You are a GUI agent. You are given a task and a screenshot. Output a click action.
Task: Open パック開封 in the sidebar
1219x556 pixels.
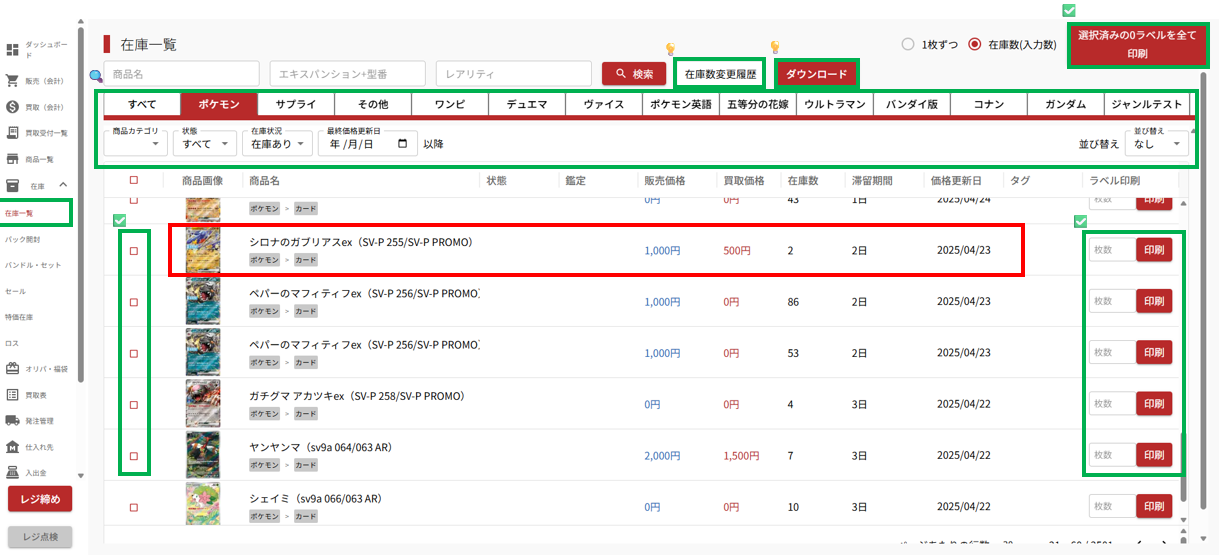tap(20, 239)
